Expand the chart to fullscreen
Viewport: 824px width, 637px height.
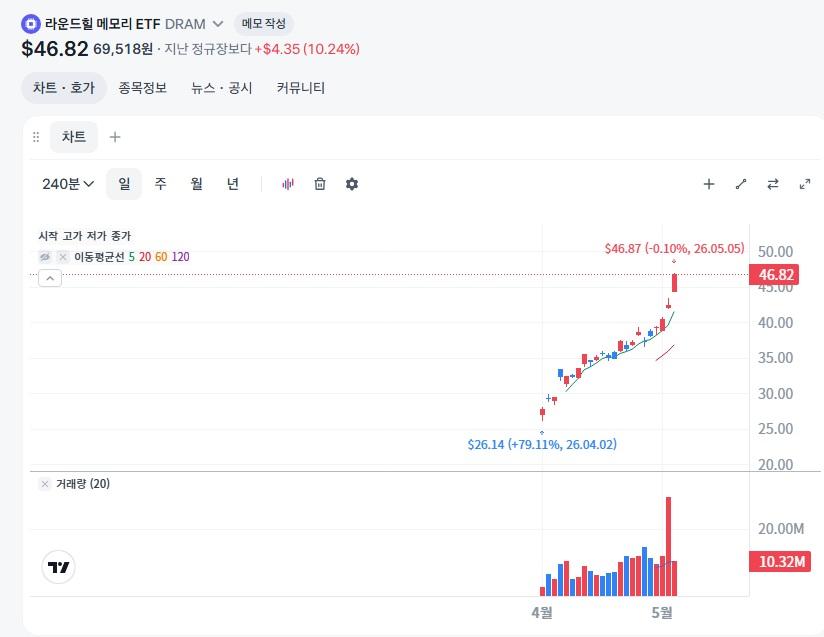[805, 184]
